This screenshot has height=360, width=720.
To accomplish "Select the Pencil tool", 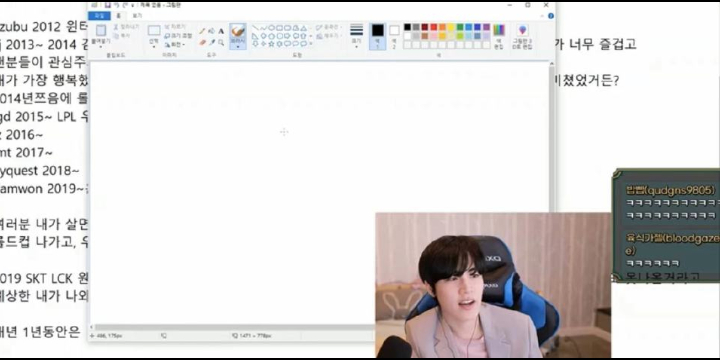I will (202, 31).
